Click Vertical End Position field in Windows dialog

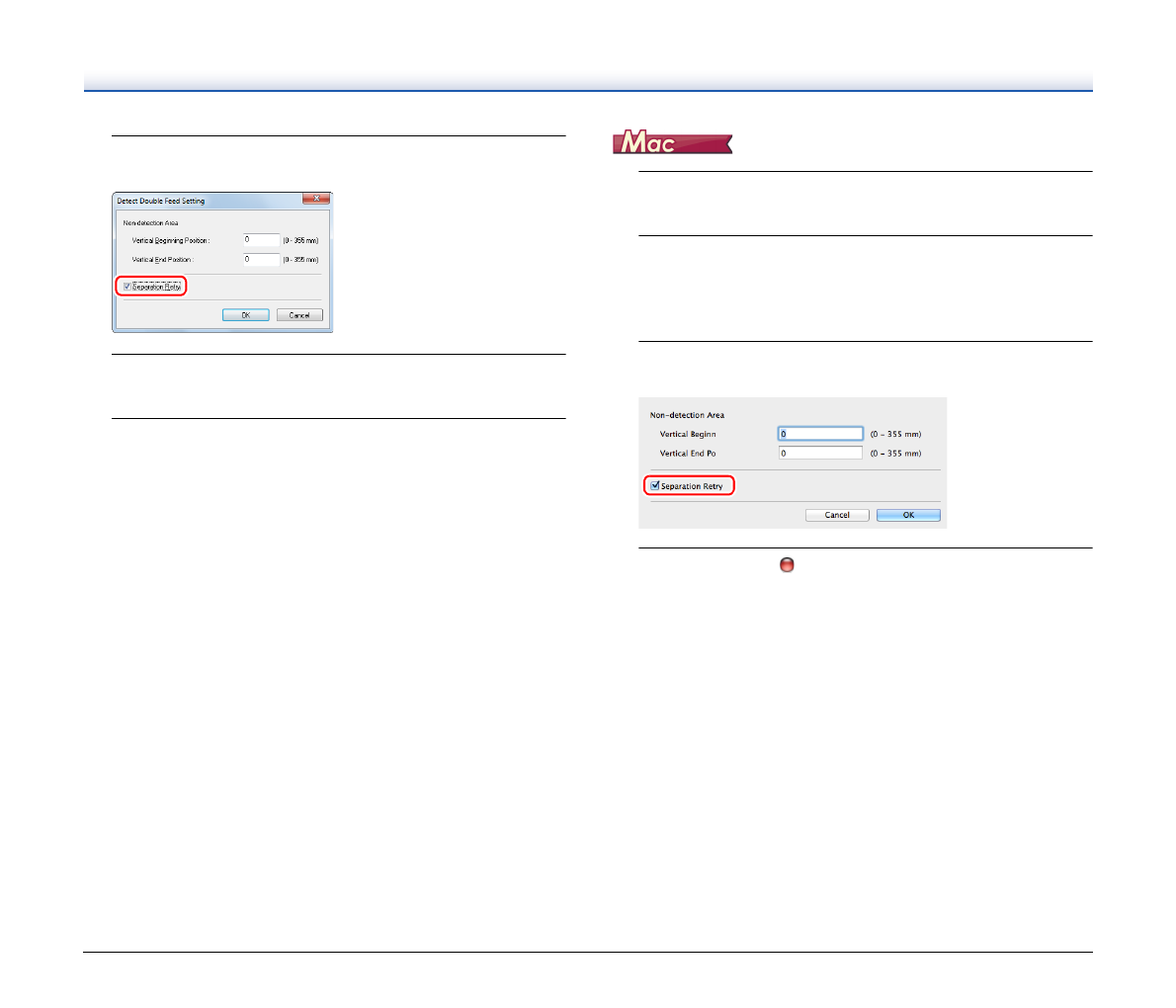(262, 260)
